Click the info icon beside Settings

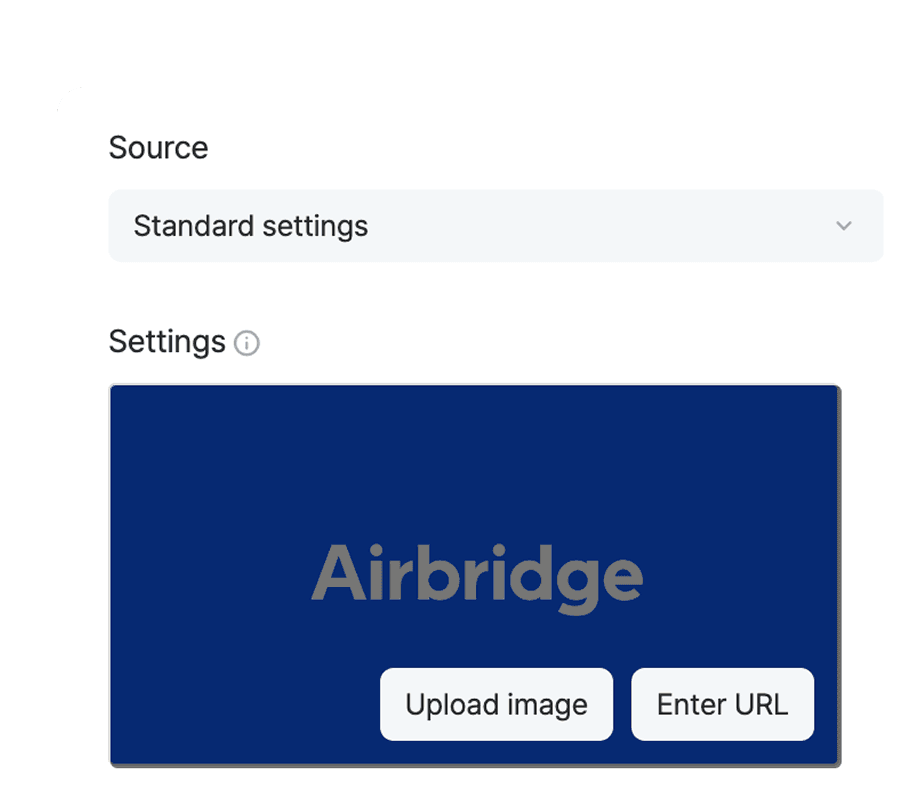click(246, 344)
